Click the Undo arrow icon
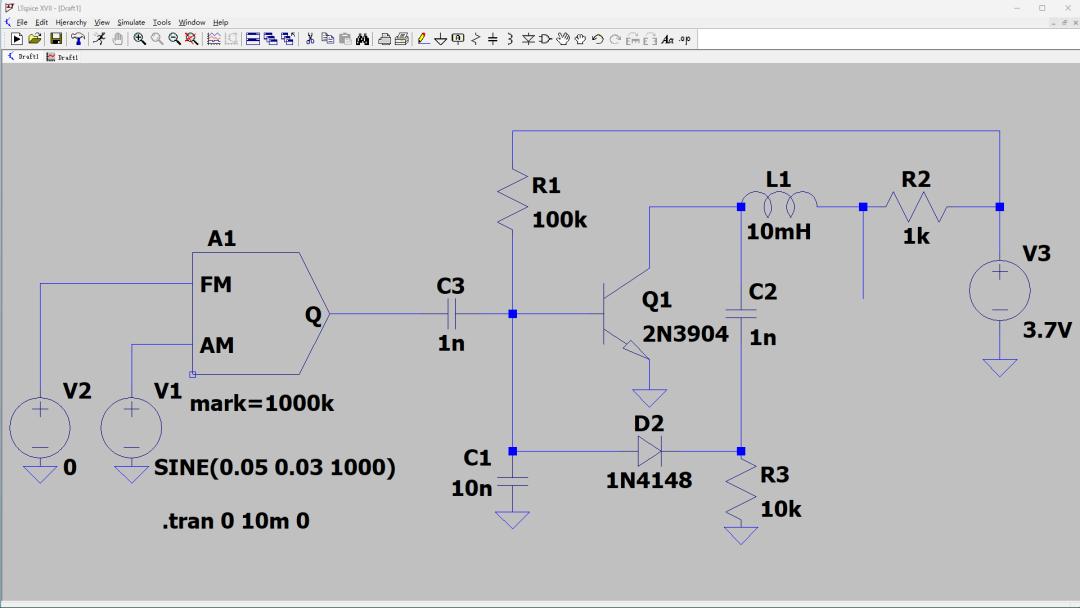This screenshot has width=1080, height=608. tap(598, 39)
